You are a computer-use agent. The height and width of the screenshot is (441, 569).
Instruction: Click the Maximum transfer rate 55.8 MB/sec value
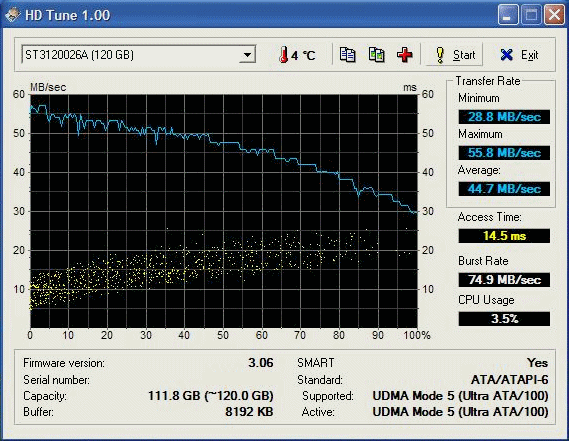(504, 153)
